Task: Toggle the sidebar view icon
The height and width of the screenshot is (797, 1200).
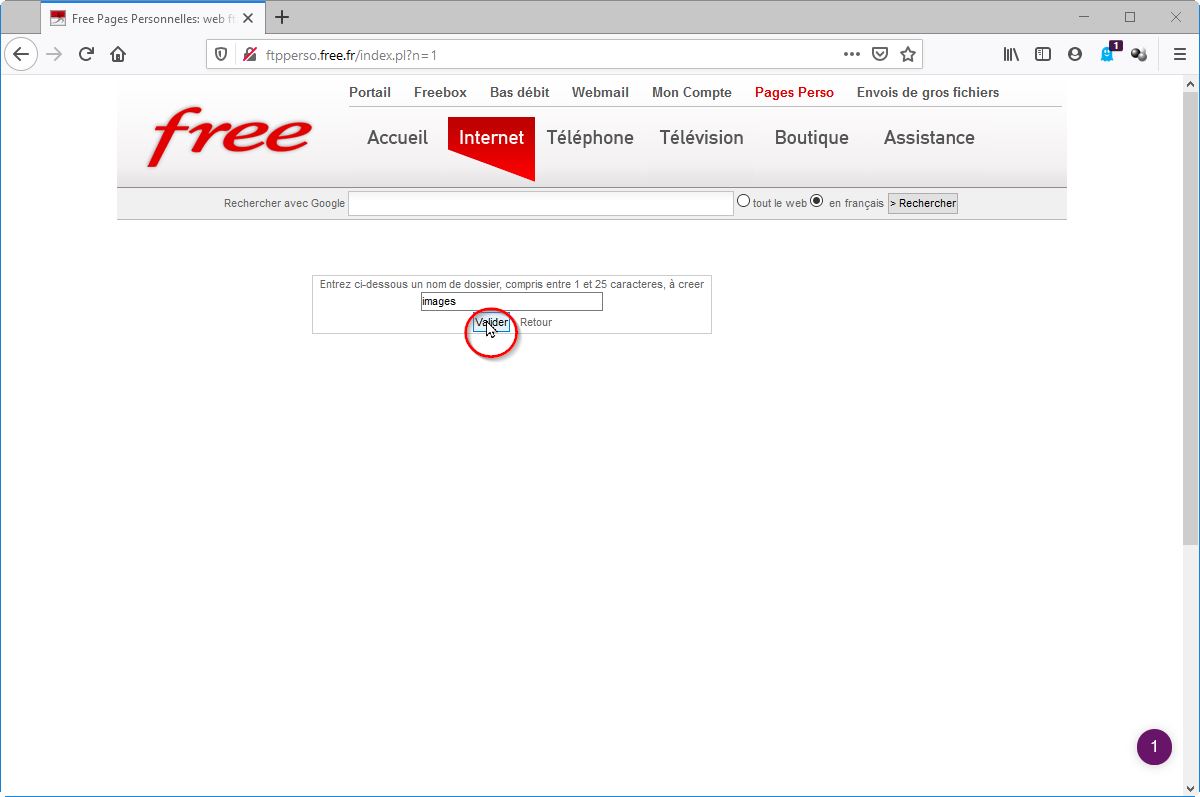Action: click(1043, 54)
